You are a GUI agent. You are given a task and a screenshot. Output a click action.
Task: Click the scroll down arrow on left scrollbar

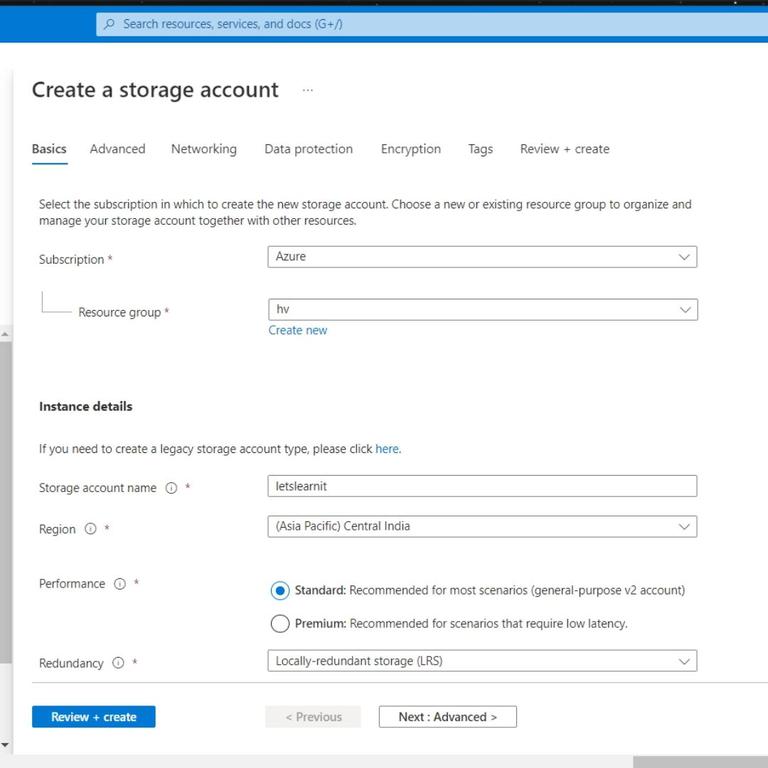pyautogui.click(x=5, y=744)
